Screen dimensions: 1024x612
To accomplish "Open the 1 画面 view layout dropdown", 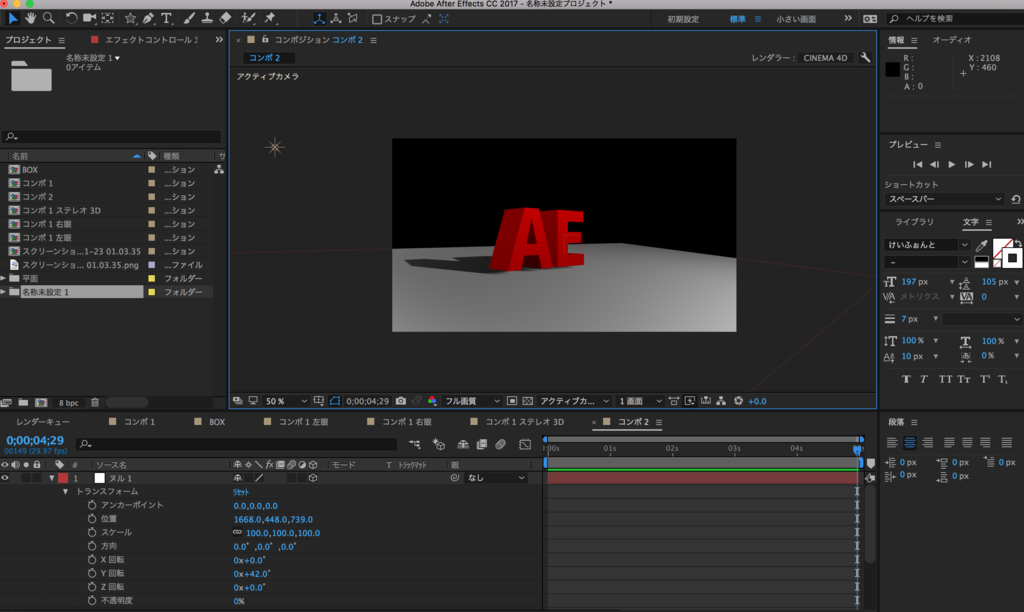I will [x=640, y=401].
